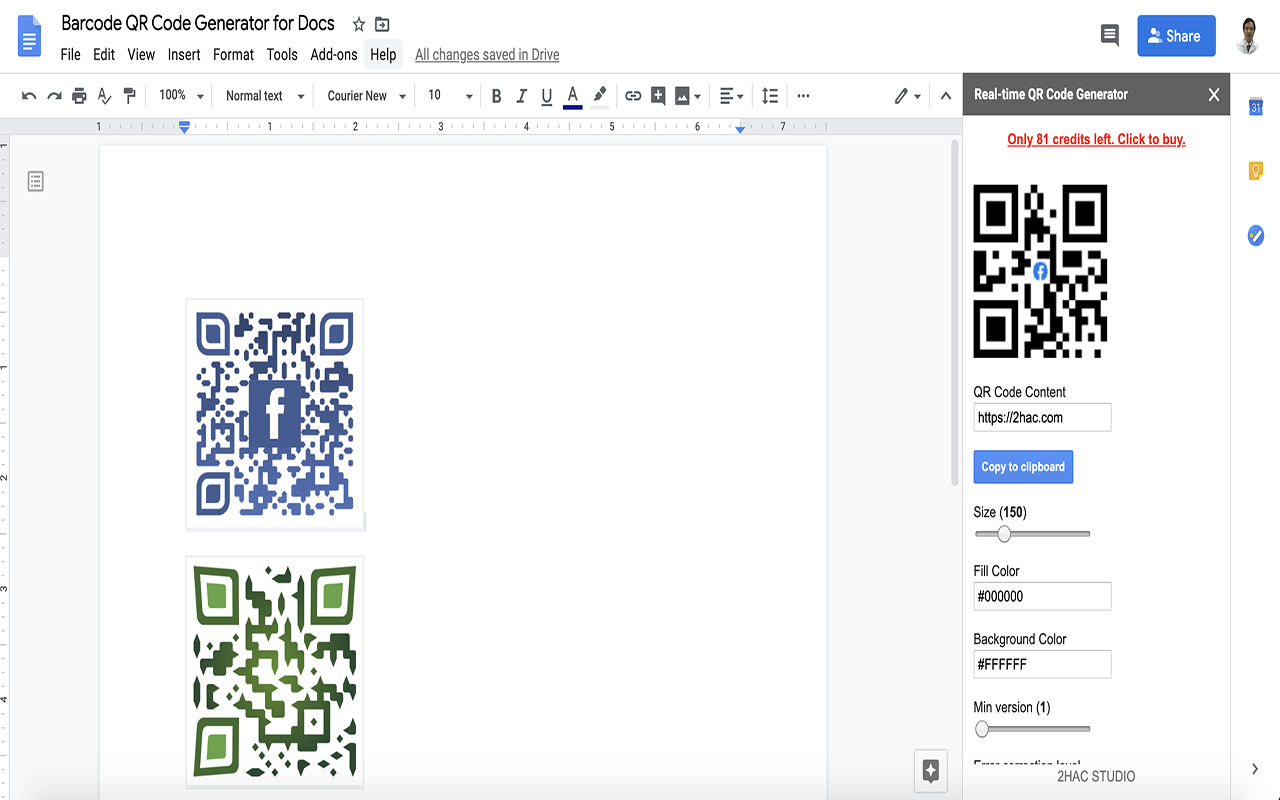Star this document
Viewport: 1280px width, 800px height.
[x=359, y=25]
